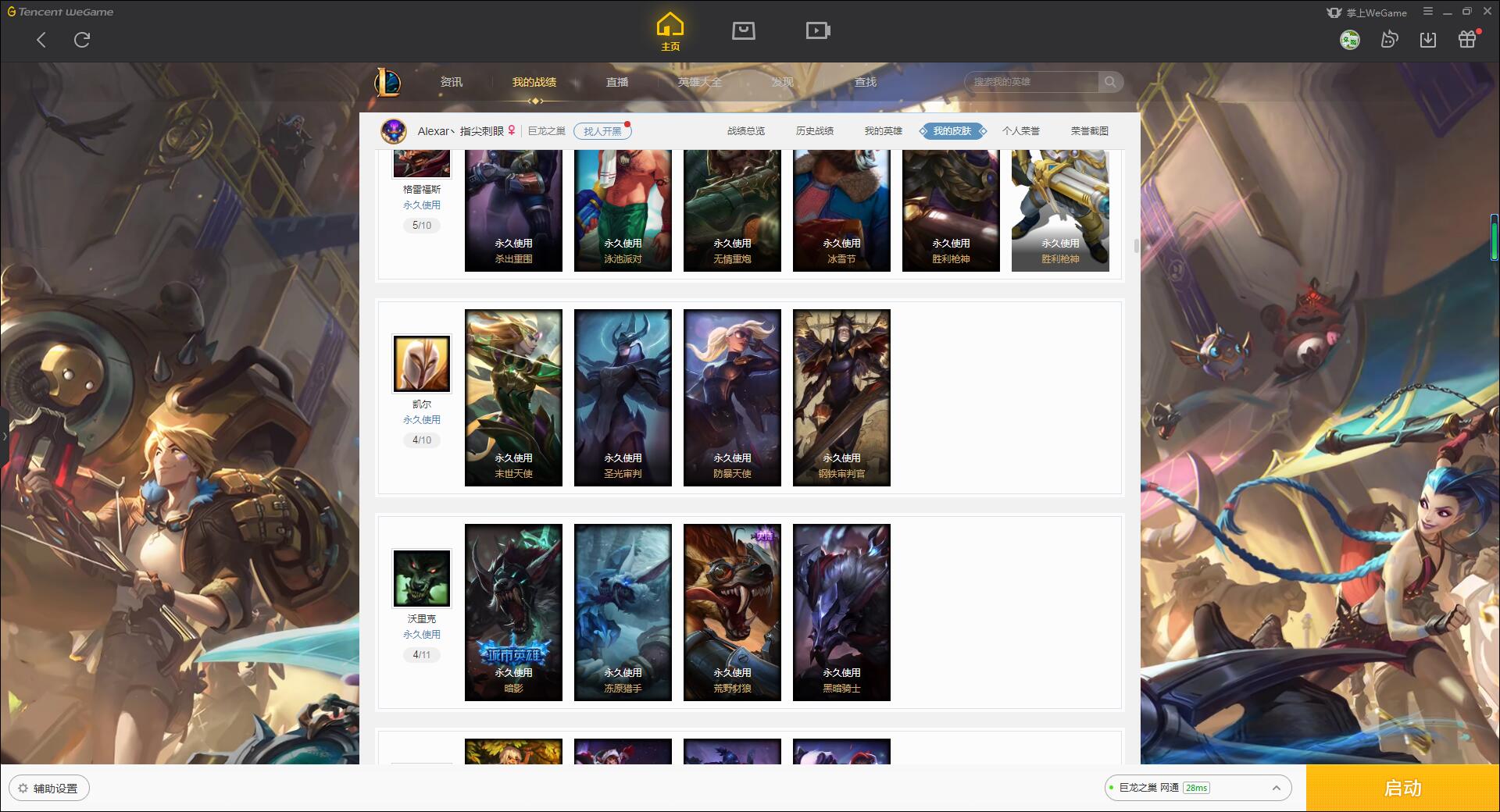Screen dimensions: 1500x812
Task: Click the 格雷福斯 champion icon
Action: coord(422,164)
